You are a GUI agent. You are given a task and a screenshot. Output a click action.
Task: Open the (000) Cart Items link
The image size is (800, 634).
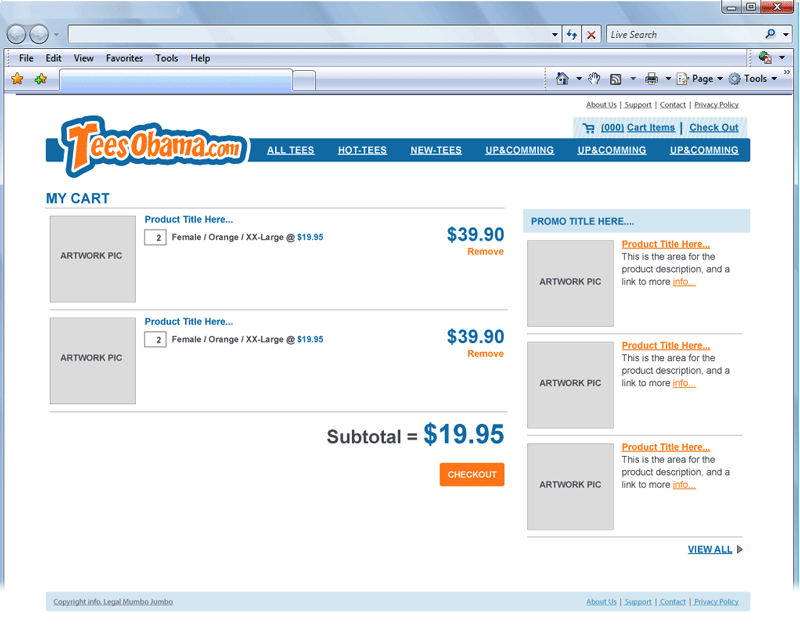[638, 128]
